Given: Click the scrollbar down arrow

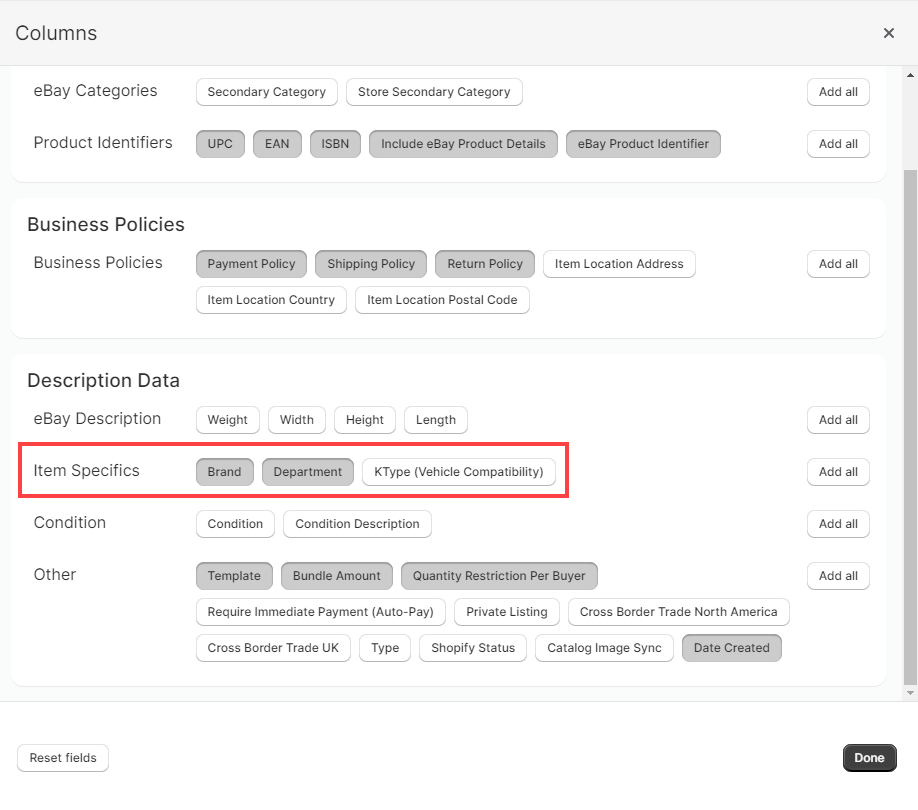Looking at the screenshot, I should tap(910, 693).
